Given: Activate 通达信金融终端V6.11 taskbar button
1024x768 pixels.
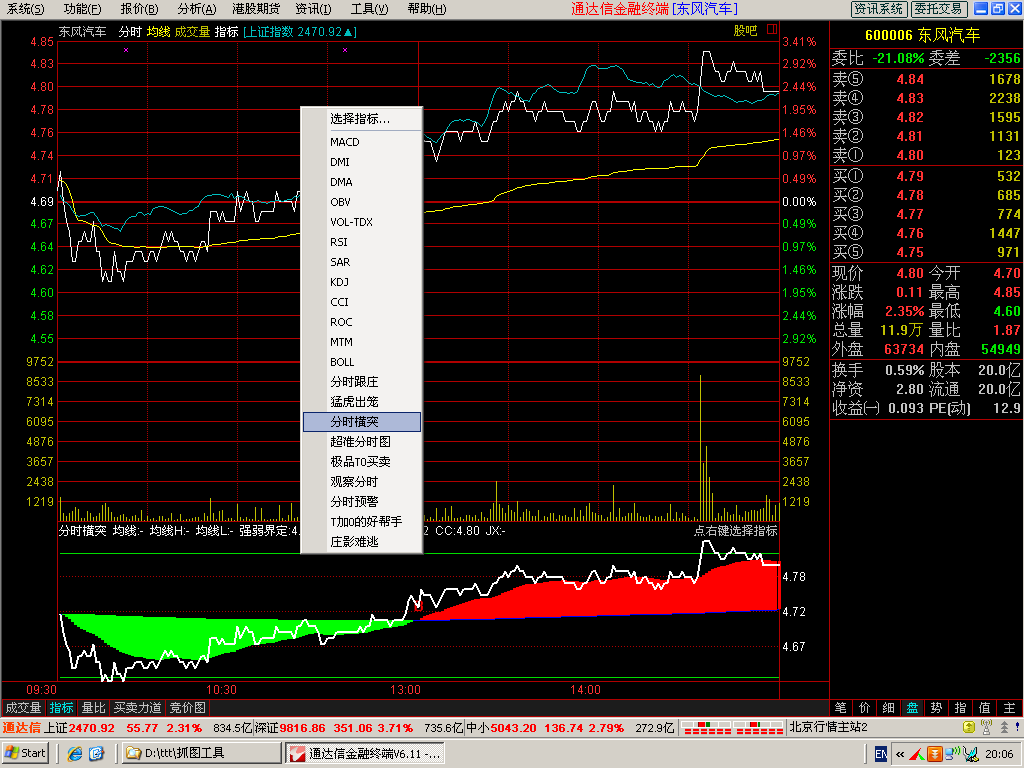Looking at the screenshot, I should [x=365, y=753].
